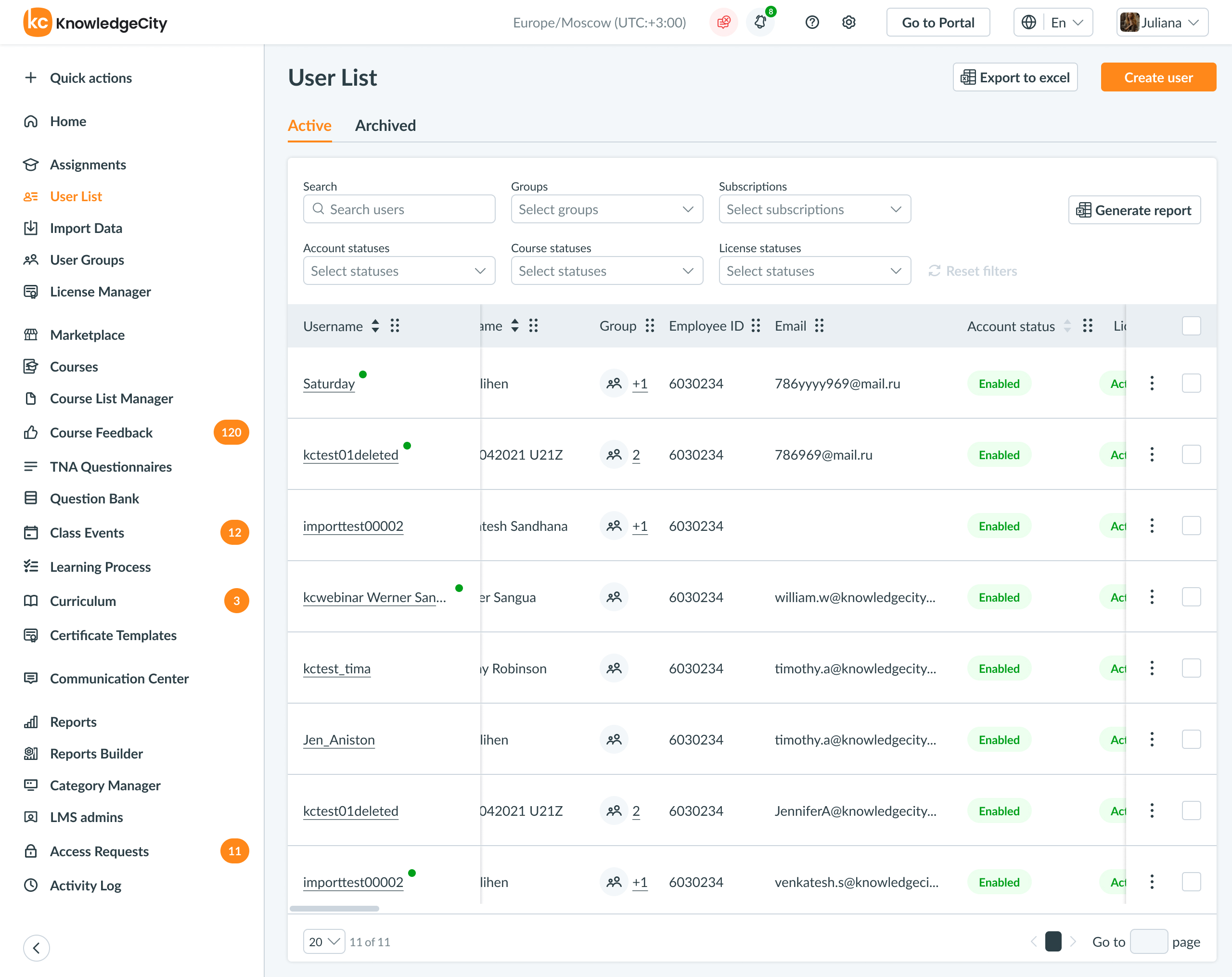Image resolution: width=1232 pixels, height=977 pixels.
Task: Tick the checkbox on kctest_tima row
Action: [1192, 668]
